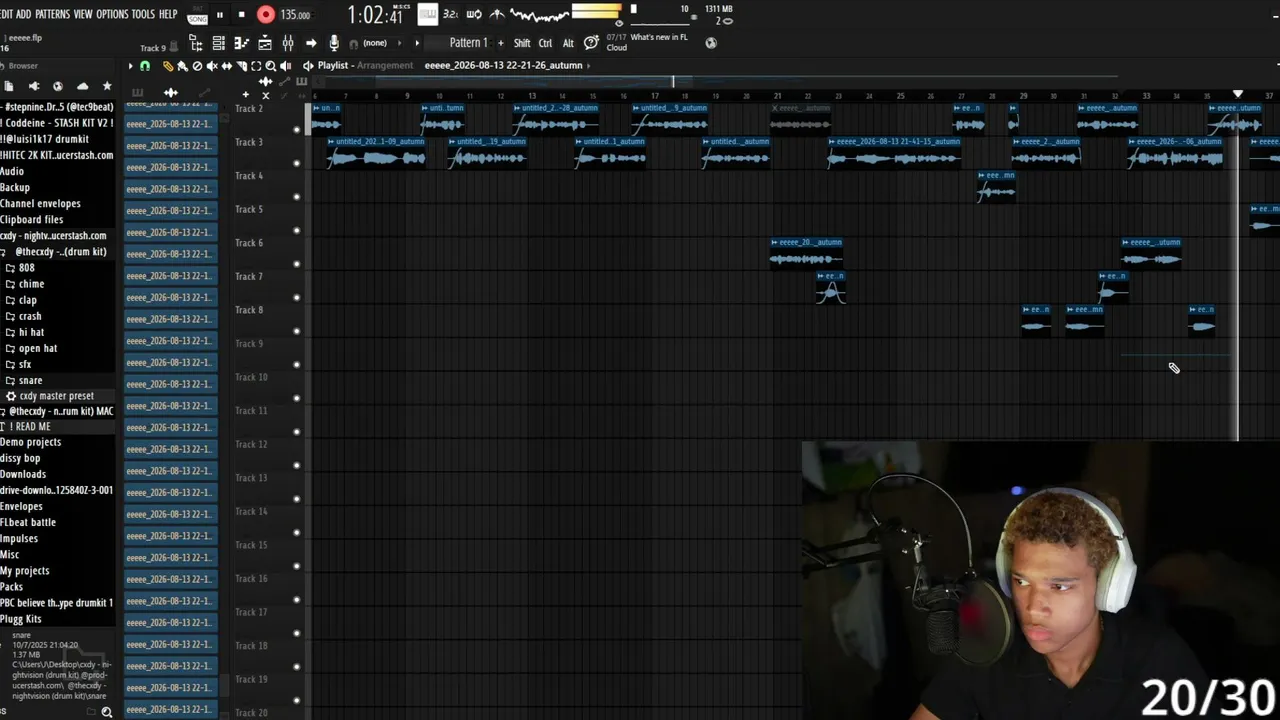Show all files tab in Browser
The height and width of the screenshot is (720, 1280).
(x=8, y=87)
